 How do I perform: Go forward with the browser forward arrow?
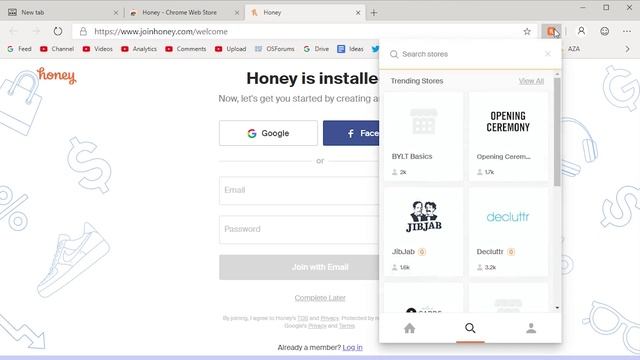click(x=36, y=31)
